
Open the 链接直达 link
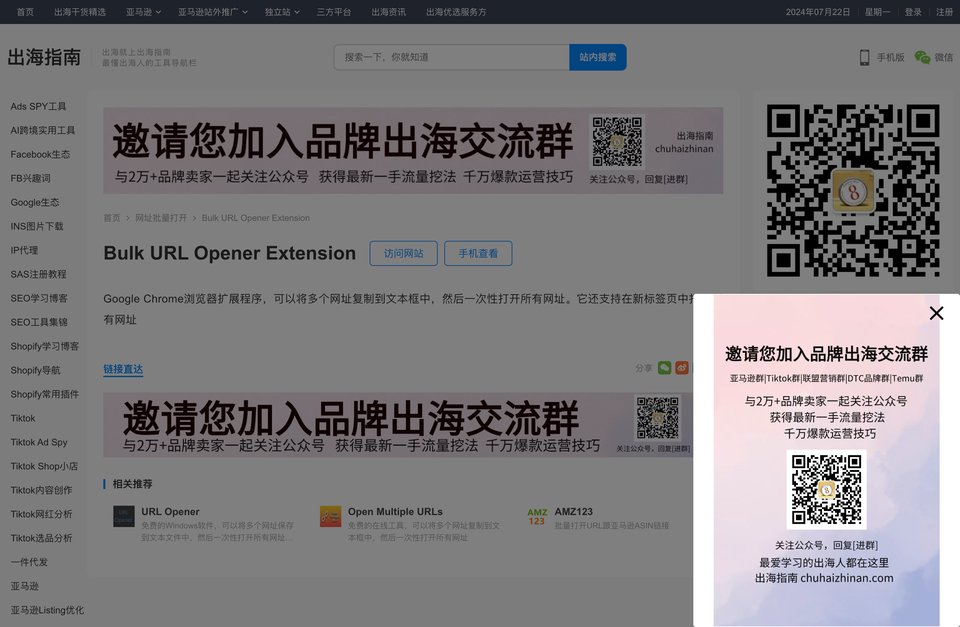point(123,369)
